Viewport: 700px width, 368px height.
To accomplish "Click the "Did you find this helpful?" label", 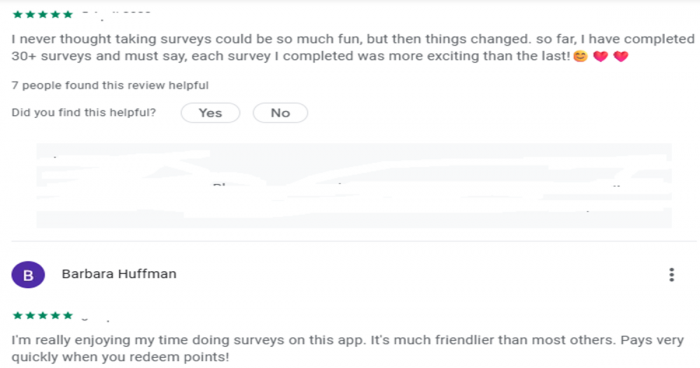I will click(x=83, y=112).
